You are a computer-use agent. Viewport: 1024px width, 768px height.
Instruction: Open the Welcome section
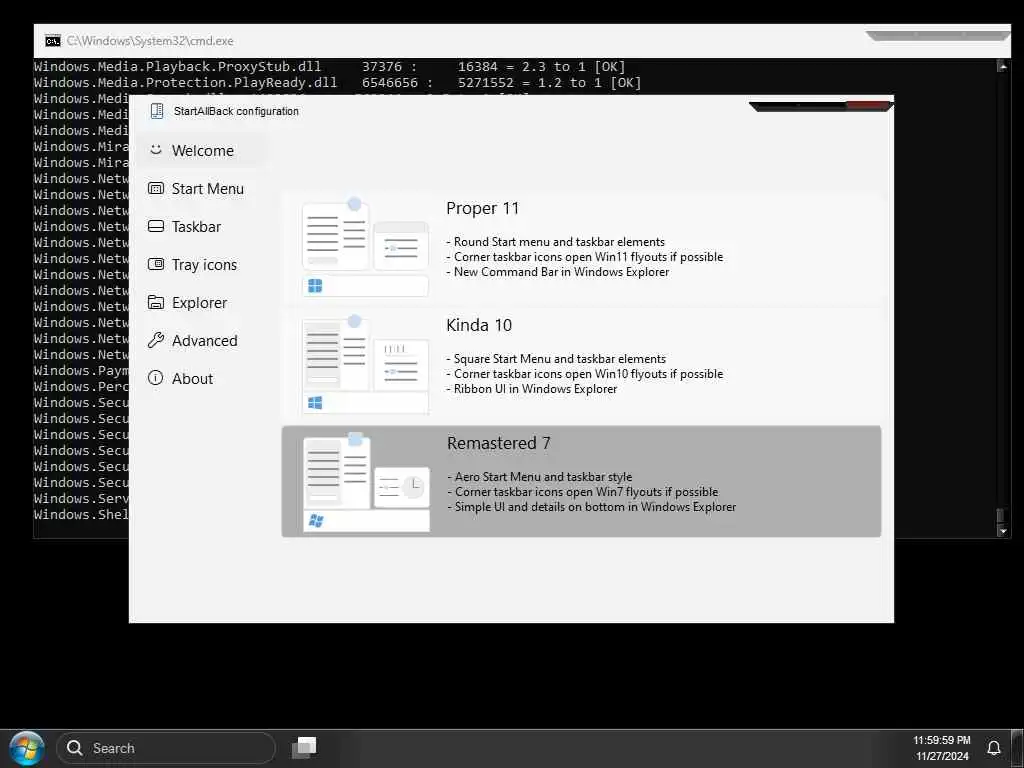click(201, 150)
